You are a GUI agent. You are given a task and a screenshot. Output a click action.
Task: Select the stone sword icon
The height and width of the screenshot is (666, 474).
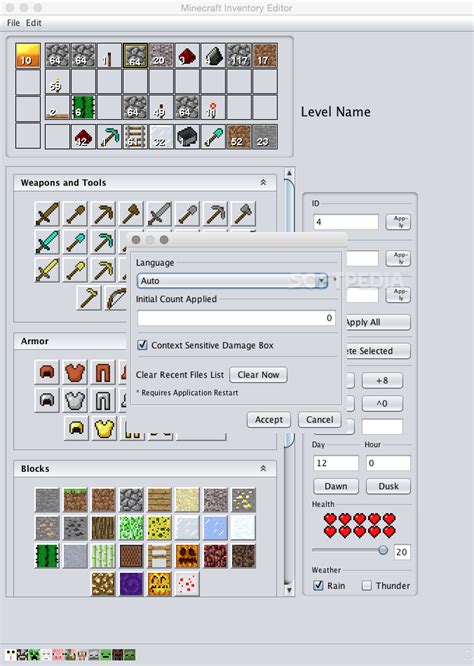pos(159,214)
